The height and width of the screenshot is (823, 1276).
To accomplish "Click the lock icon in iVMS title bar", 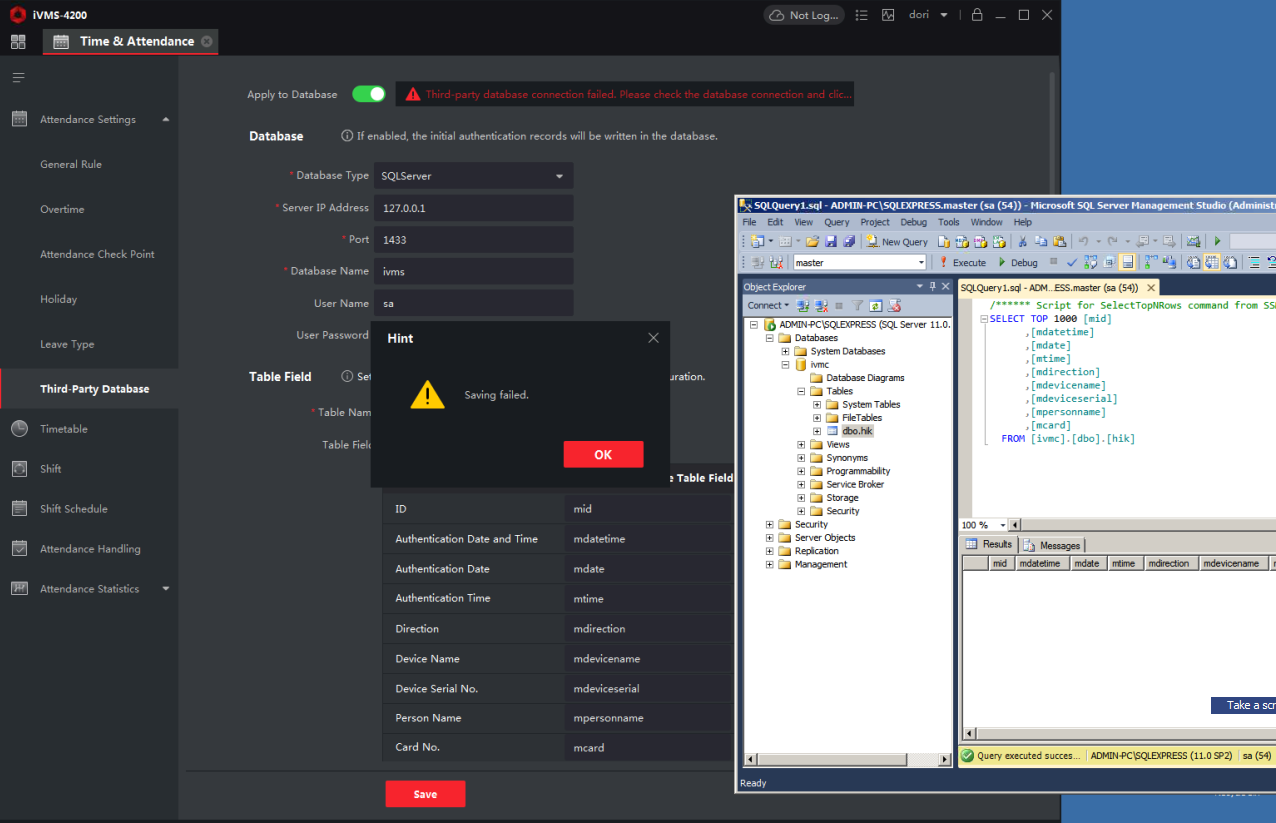I will tap(977, 15).
